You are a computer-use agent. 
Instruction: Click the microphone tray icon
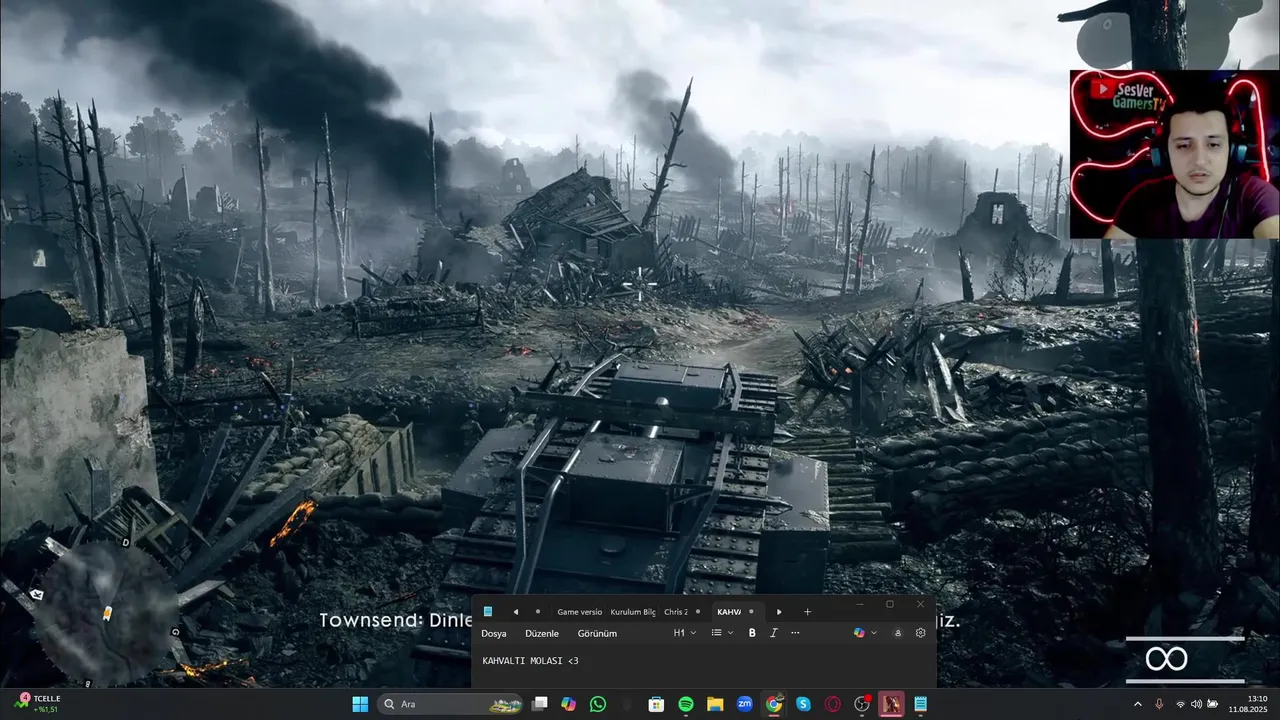coord(1159,704)
